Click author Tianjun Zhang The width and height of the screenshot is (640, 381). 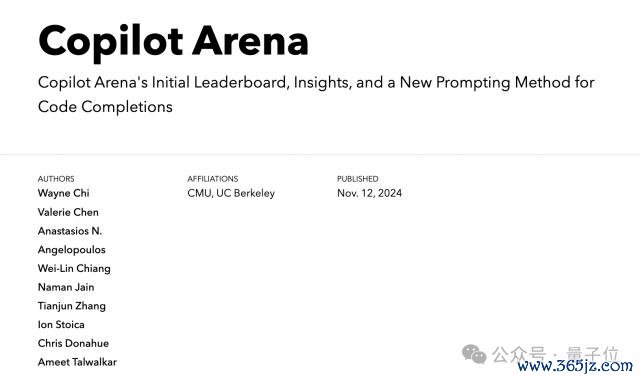click(x=72, y=306)
